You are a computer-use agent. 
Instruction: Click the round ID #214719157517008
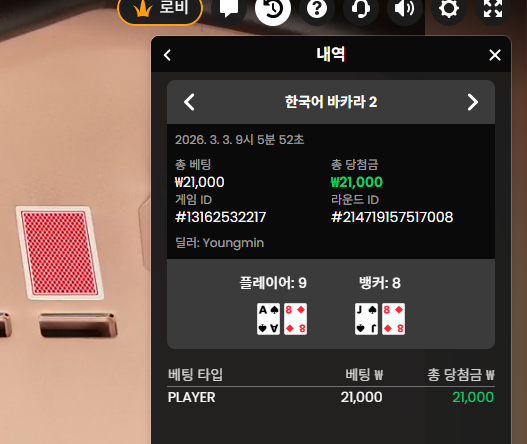pyautogui.click(x=392, y=217)
